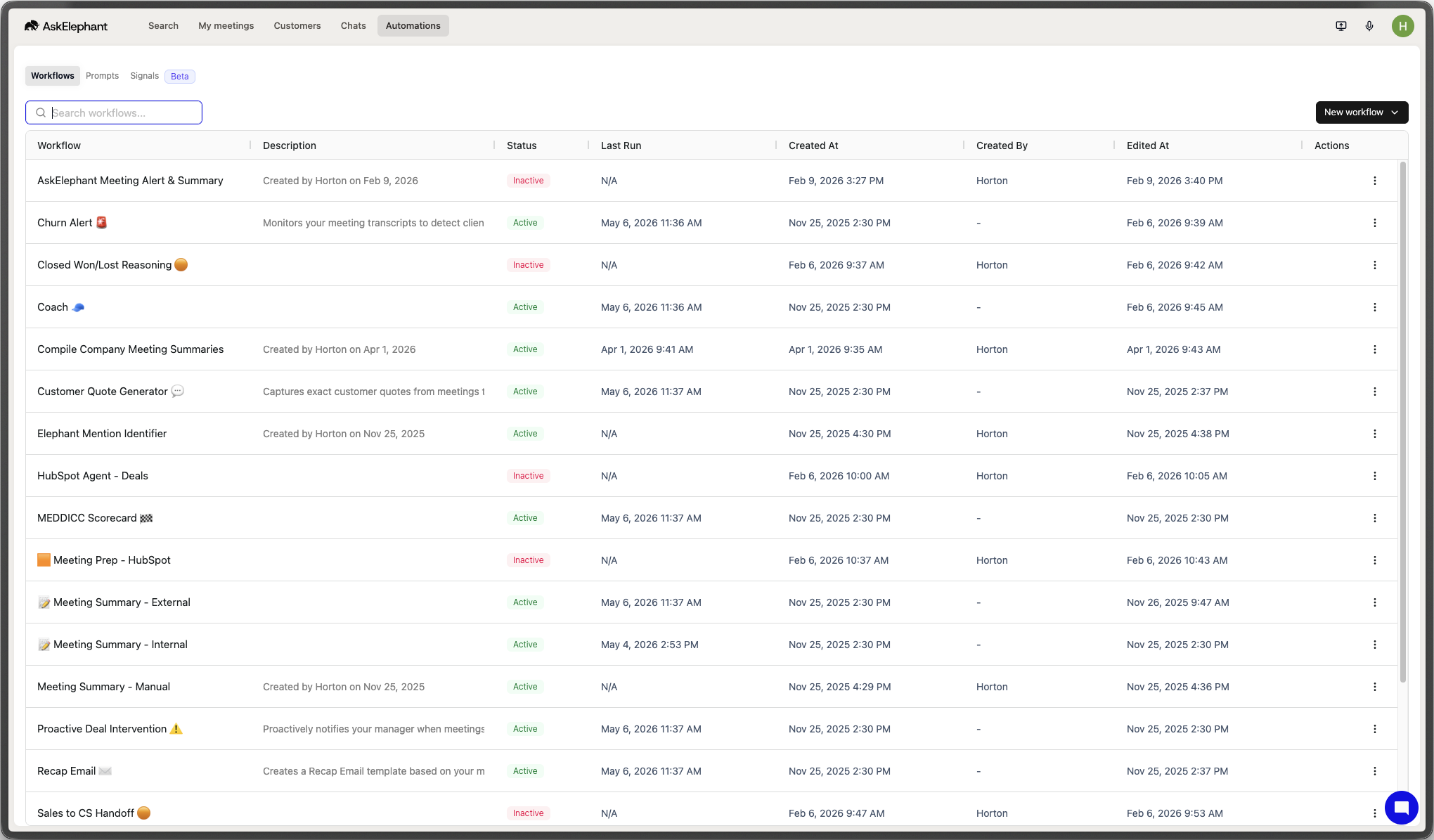Switch to the Signals tab
Screen dimensions: 1434x840
tap(145, 76)
